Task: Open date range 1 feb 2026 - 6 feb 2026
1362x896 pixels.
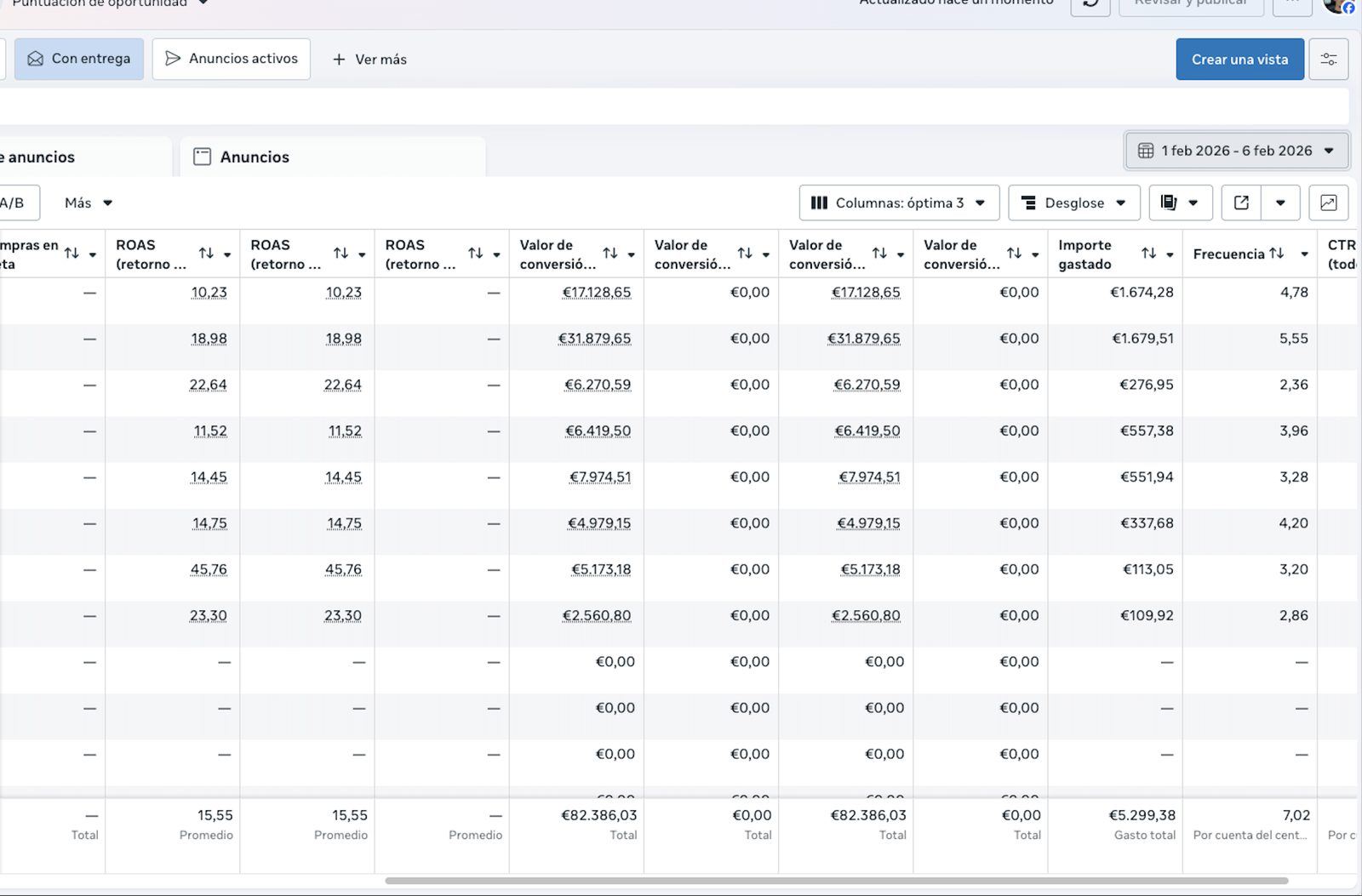Action: coord(1237,151)
